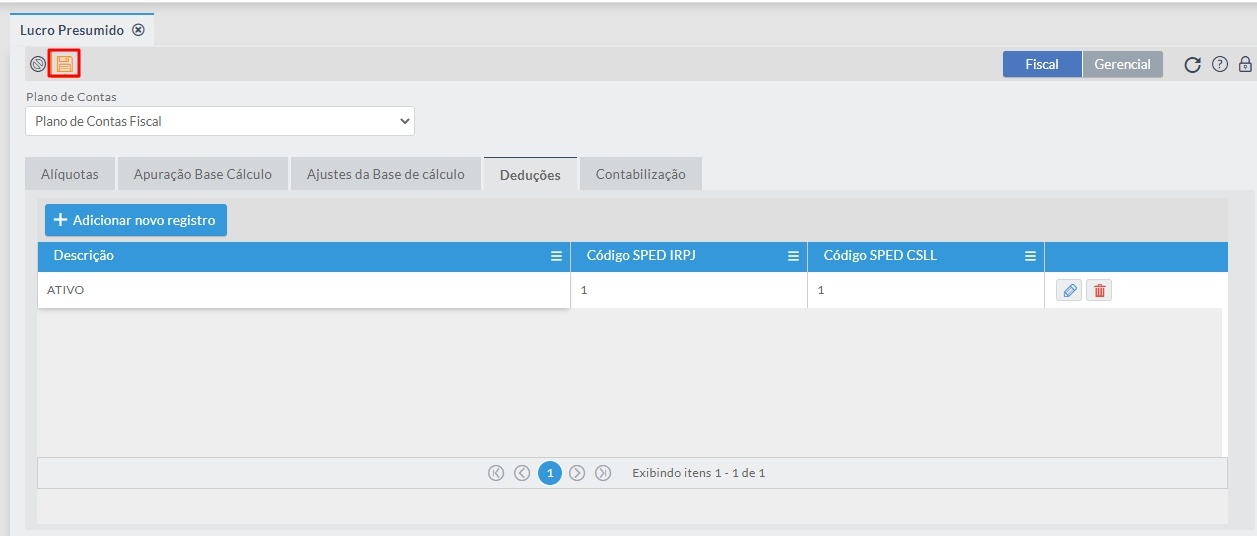Click the padlock icon
Image resolution: width=1257 pixels, height=536 pixels.
click(x=1245, y=65)
